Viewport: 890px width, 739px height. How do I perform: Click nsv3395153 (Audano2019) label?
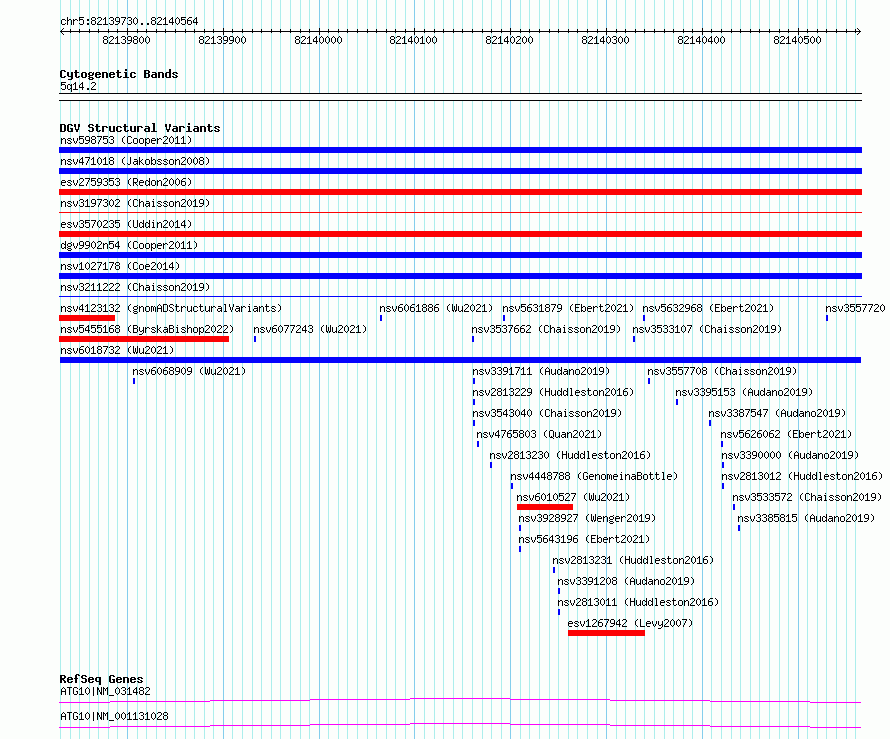point(744,392)
